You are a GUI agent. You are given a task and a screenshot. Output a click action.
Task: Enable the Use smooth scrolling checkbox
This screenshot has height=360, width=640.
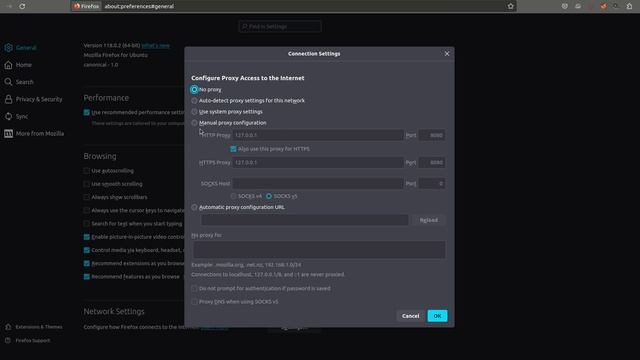[87, 184]
